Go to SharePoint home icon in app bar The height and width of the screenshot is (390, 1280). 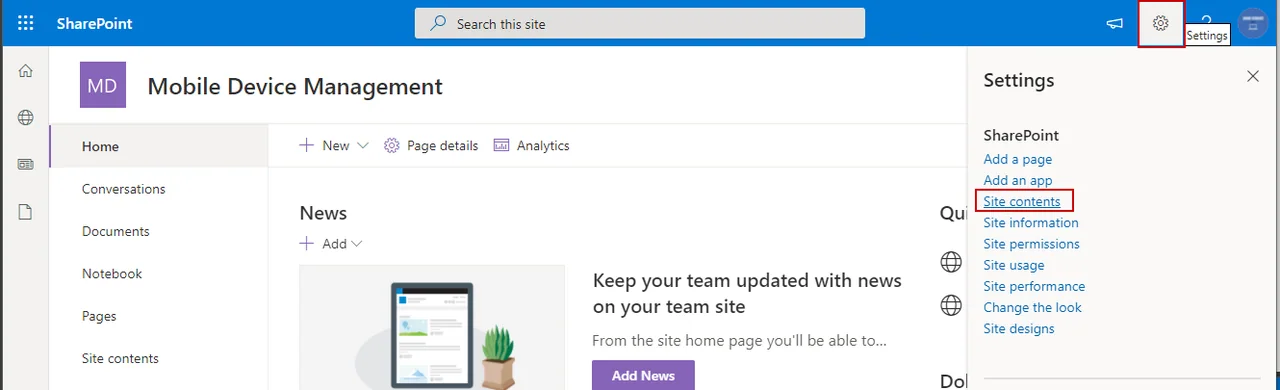[26, 71]
